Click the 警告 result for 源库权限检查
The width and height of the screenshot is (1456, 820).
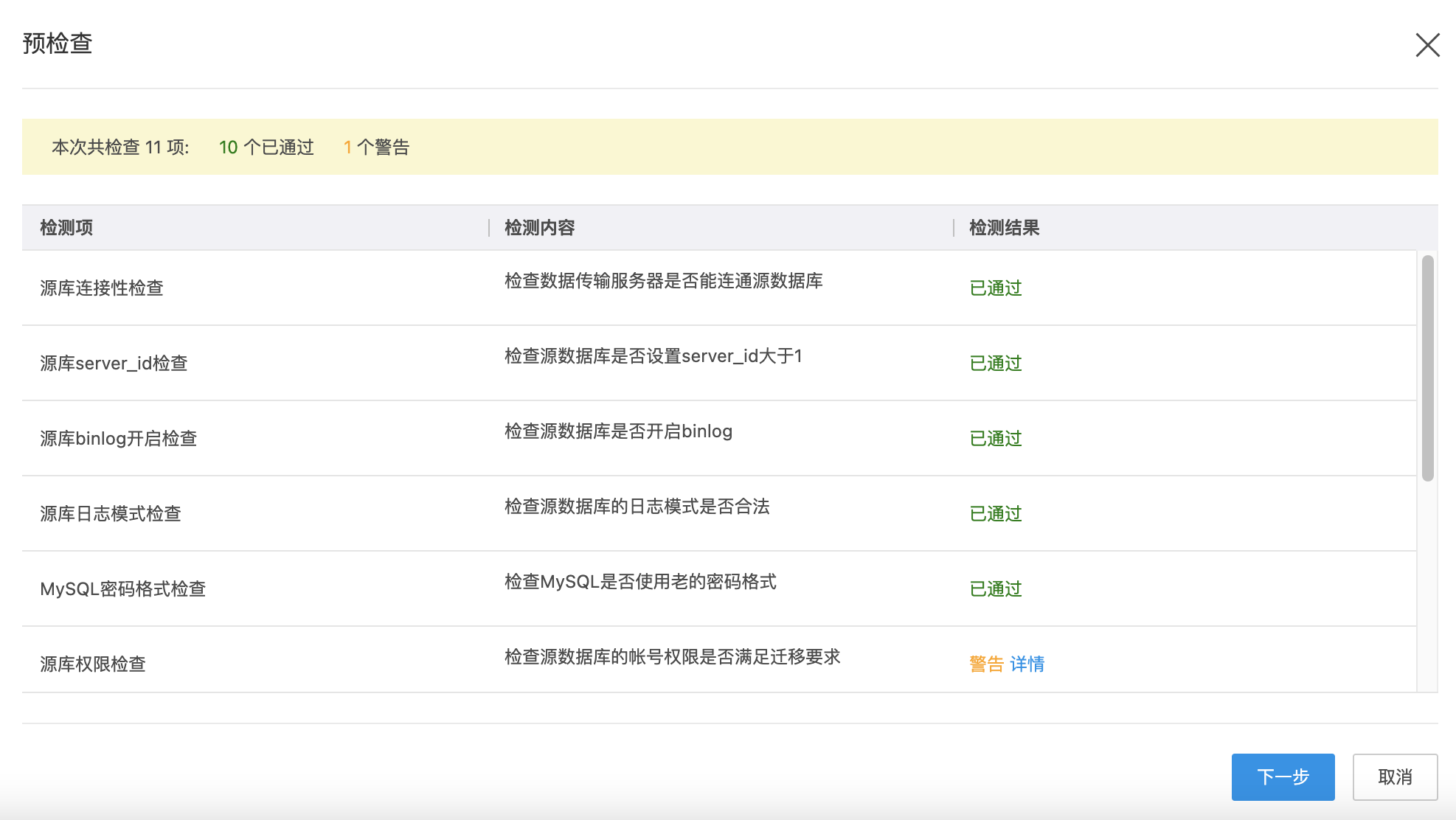click(x=986, y=664)
